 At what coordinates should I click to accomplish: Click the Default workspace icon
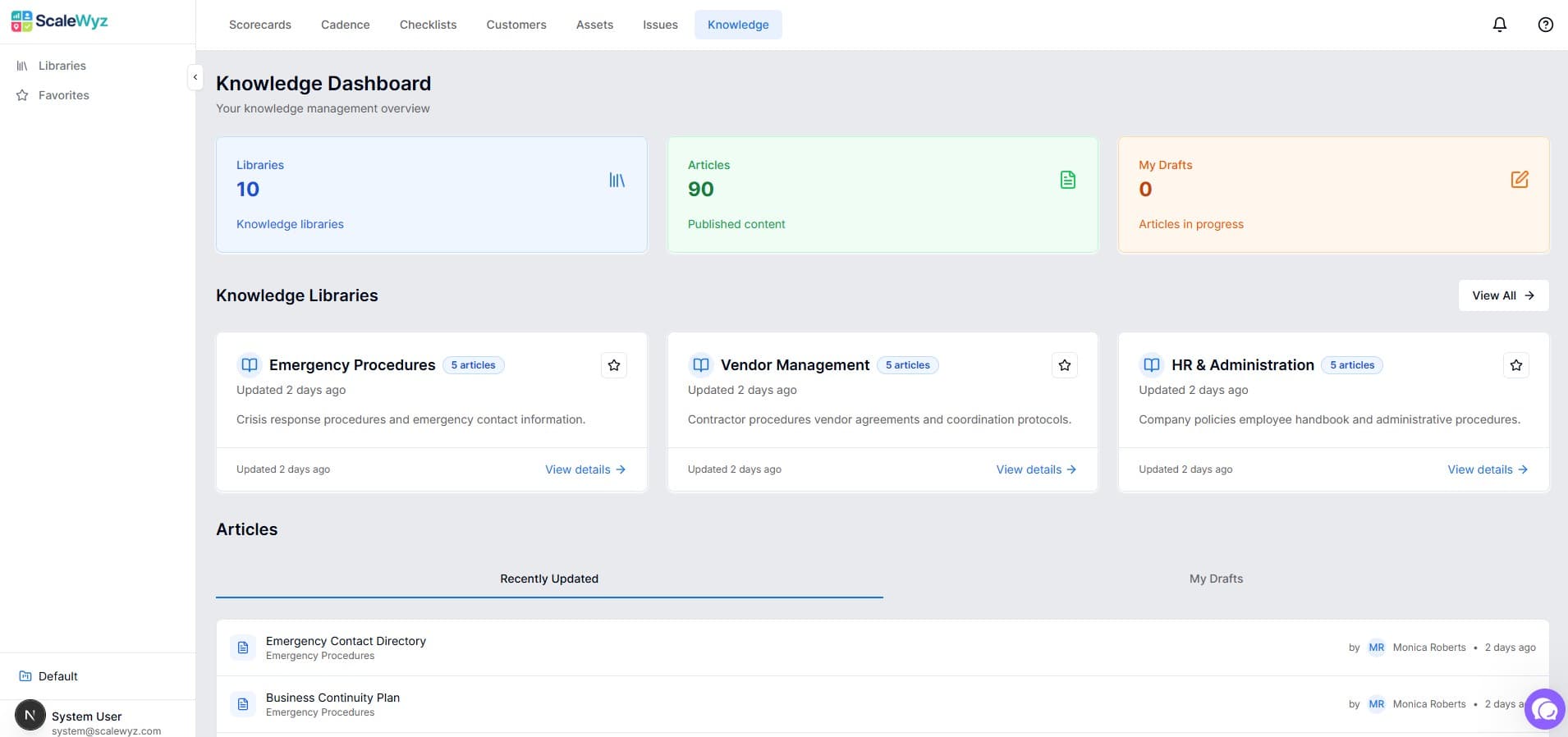click(25, 676)
